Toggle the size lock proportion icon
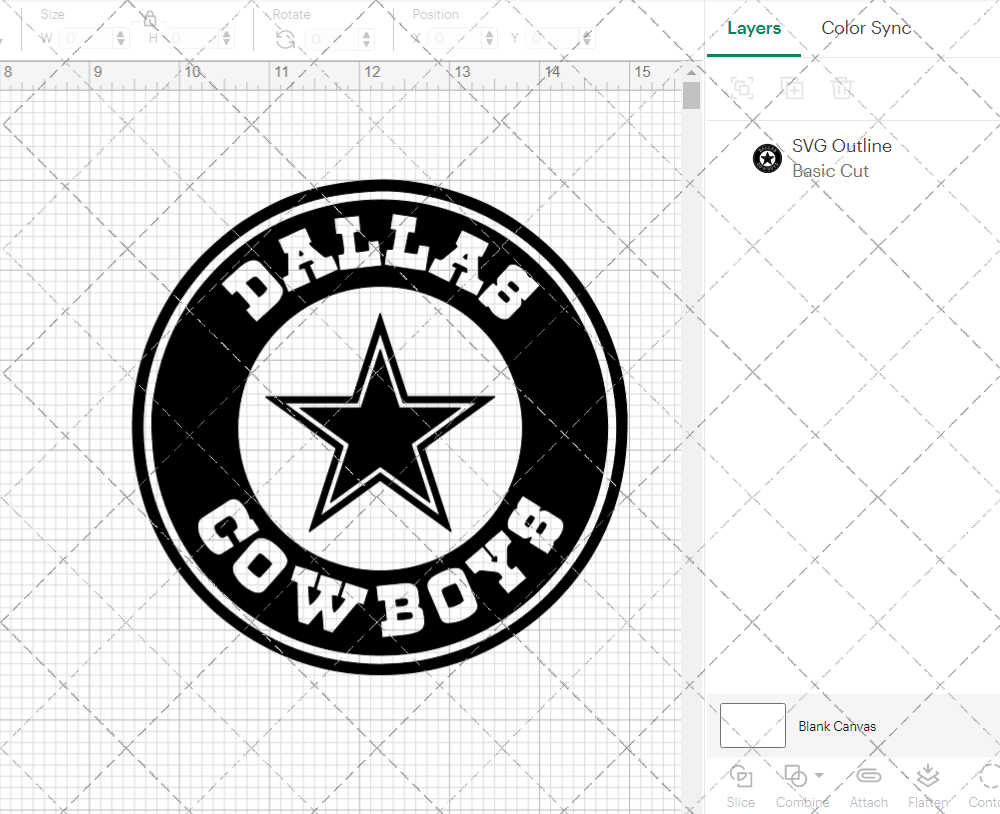1000x814 pixels. click(x=150, y=19)
